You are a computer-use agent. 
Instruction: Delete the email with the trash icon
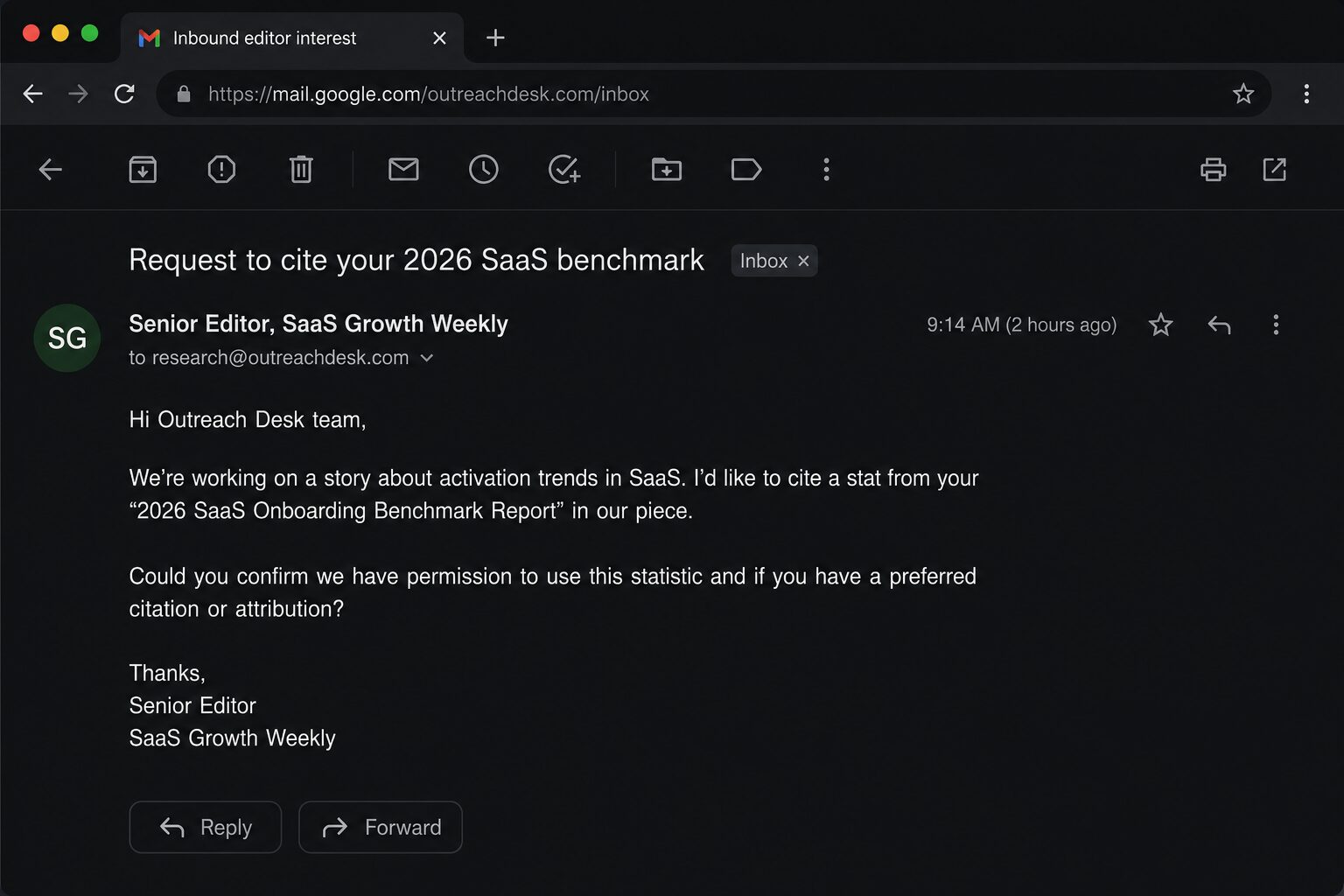[301, 170]
